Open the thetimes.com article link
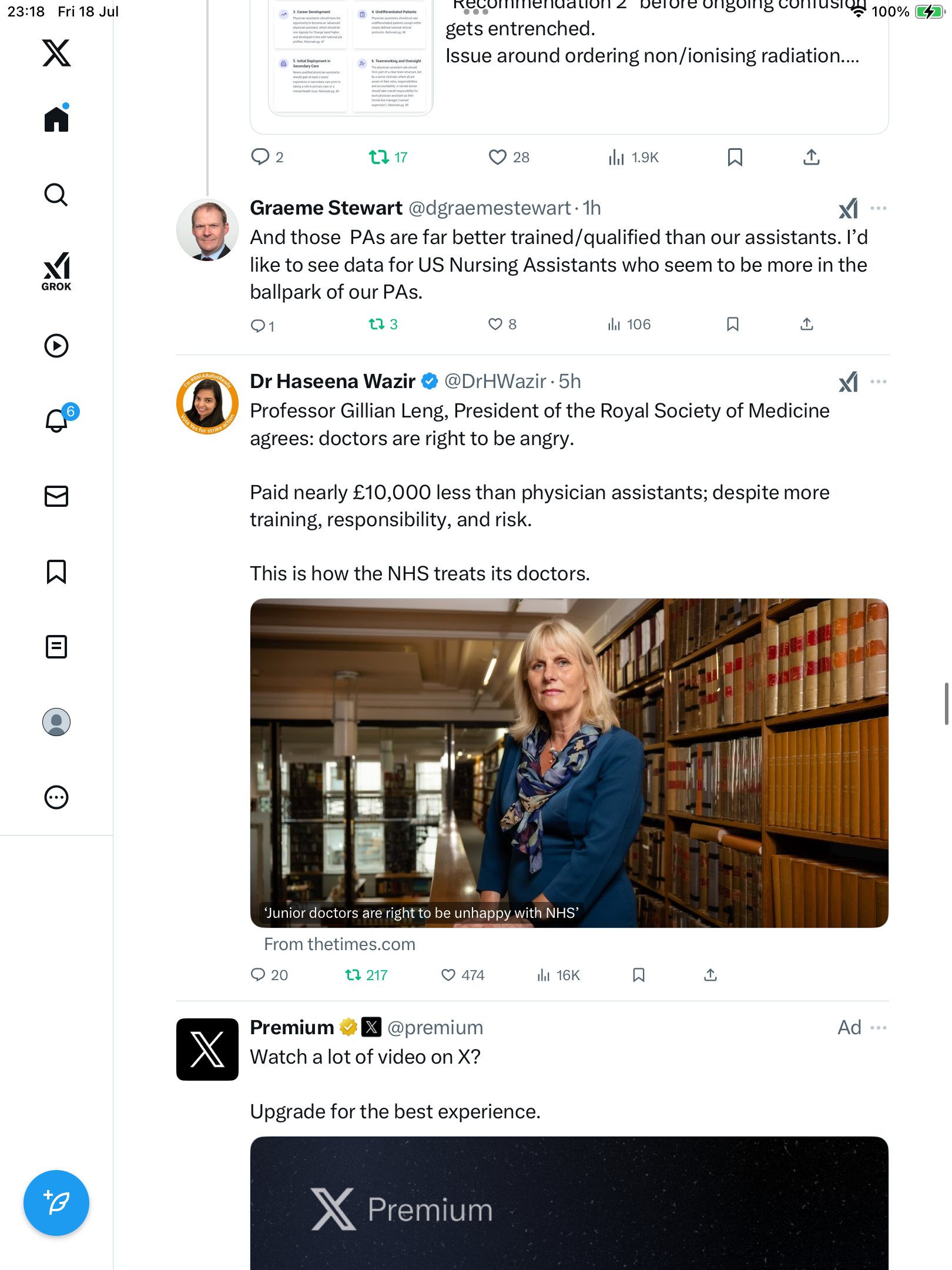 pyautogui.click(x=340, y=944)
